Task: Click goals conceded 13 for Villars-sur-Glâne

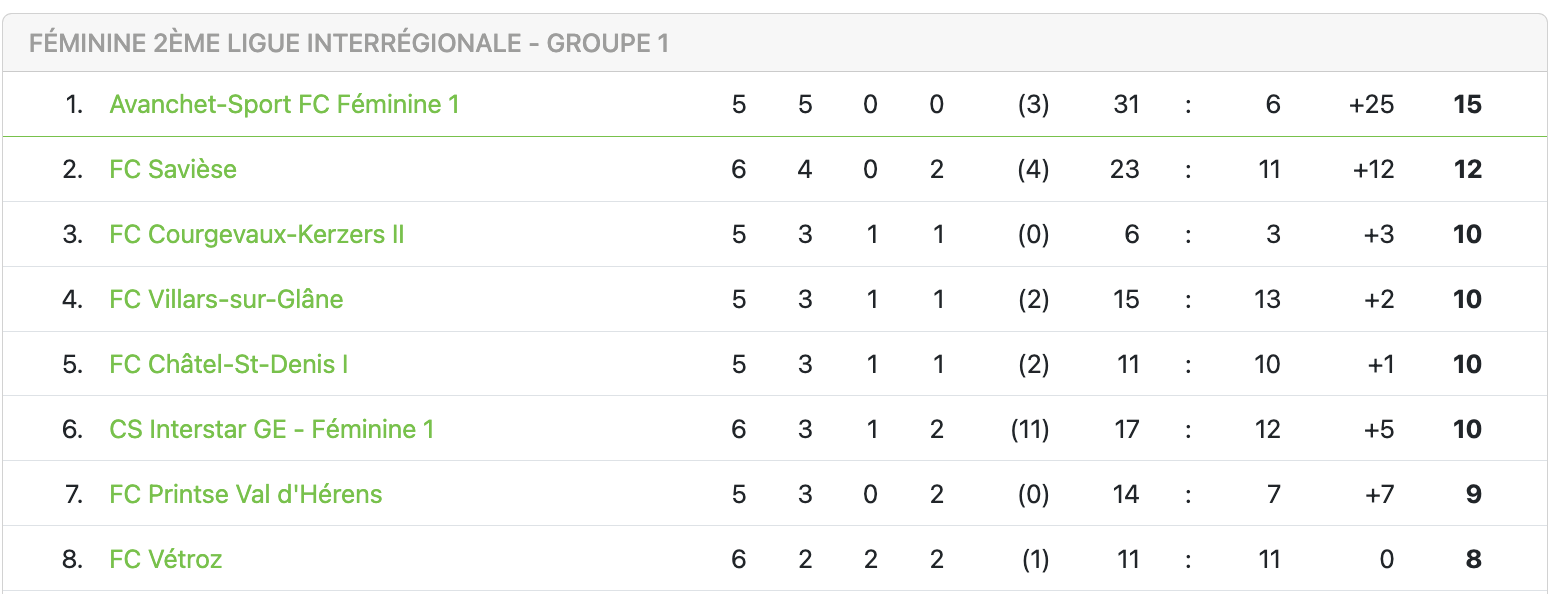Action: [x=1267, y=299]
